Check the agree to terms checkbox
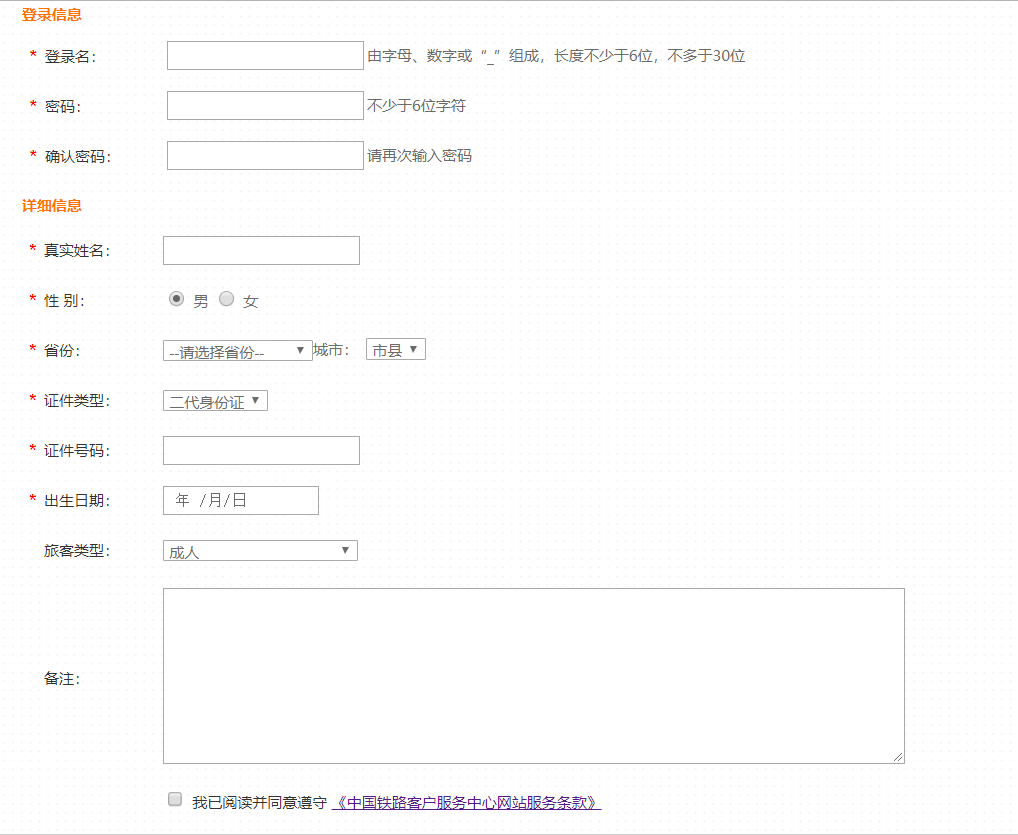 (x=175, y=800)
